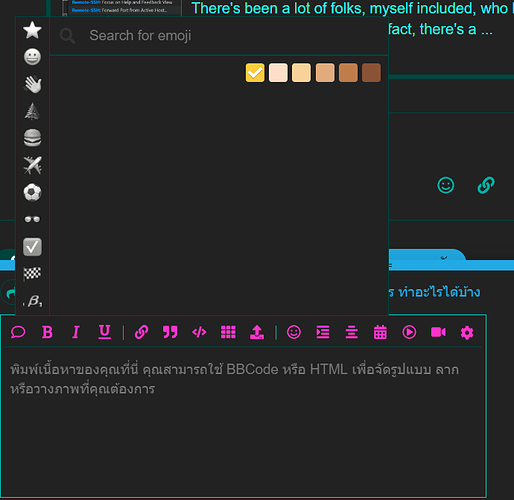
Task: Open the Thai topic link ending "ทำอะไรได้บ้าง"
Action: click(x=435, y=292)
